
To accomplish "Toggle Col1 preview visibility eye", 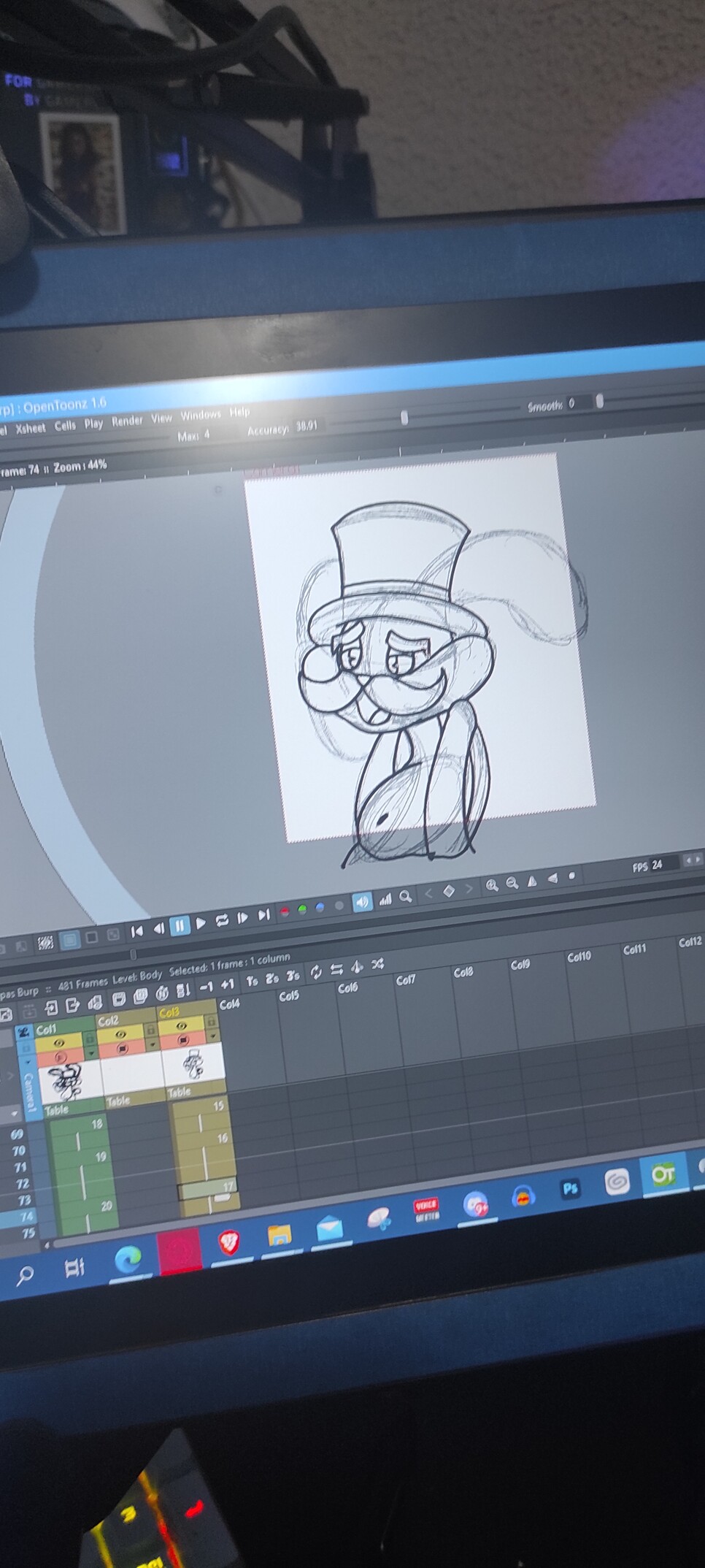I will (x=59, y=1043).
